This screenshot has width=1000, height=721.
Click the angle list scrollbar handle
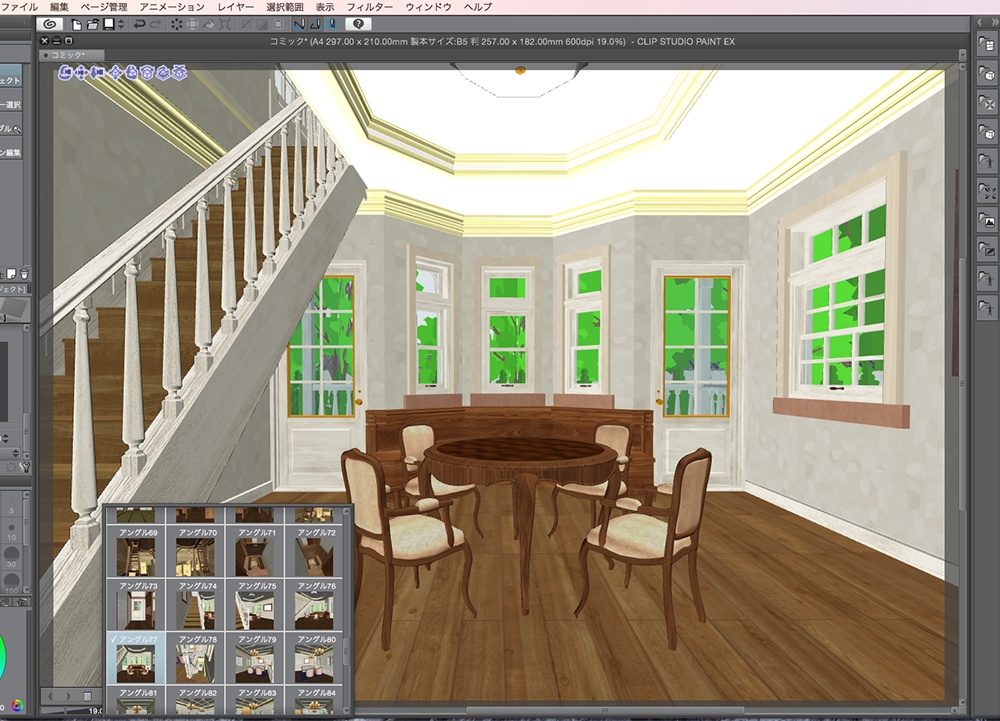348,652
